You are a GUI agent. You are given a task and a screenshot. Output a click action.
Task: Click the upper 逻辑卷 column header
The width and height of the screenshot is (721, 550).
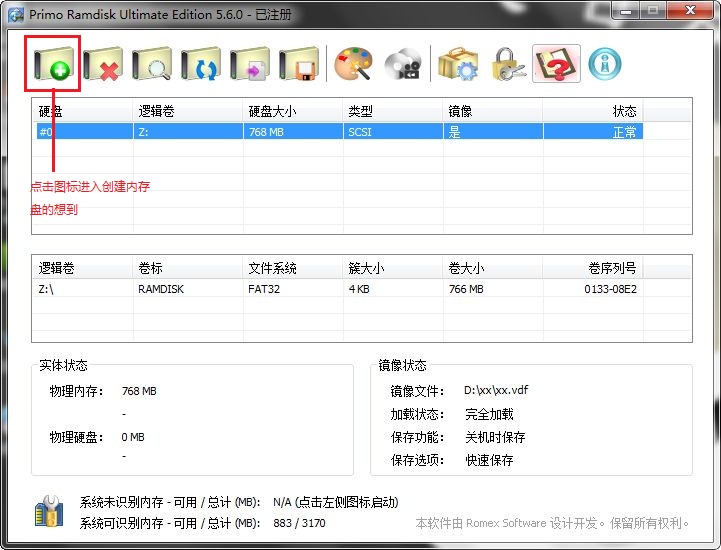188,111
